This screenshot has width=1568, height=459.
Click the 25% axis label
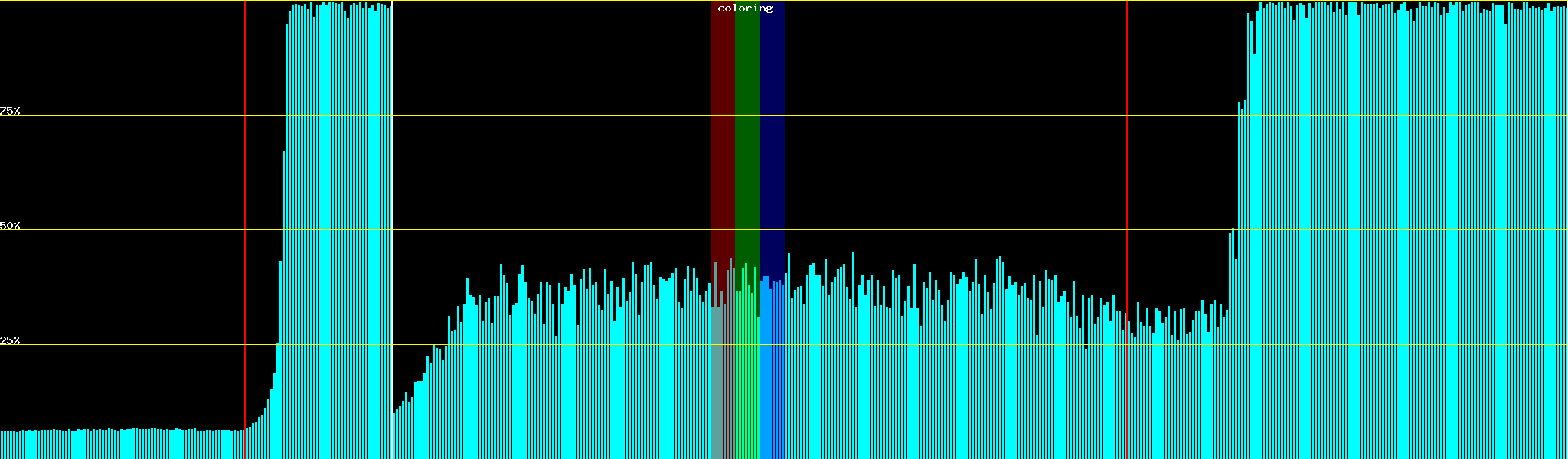tap(10, 340)
